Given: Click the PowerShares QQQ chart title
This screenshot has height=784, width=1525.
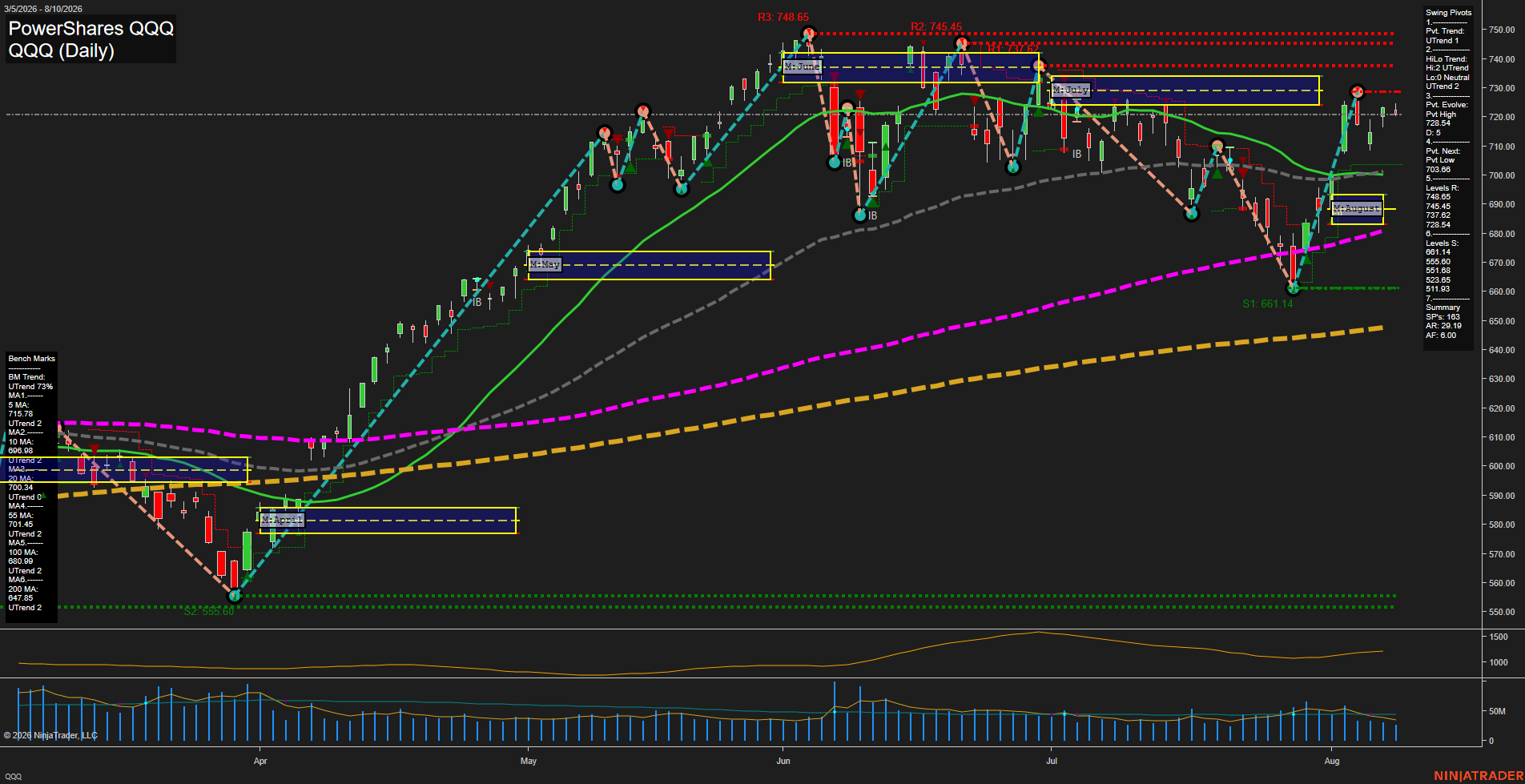Looking at the screenshot, I should [x=91, y=28].
